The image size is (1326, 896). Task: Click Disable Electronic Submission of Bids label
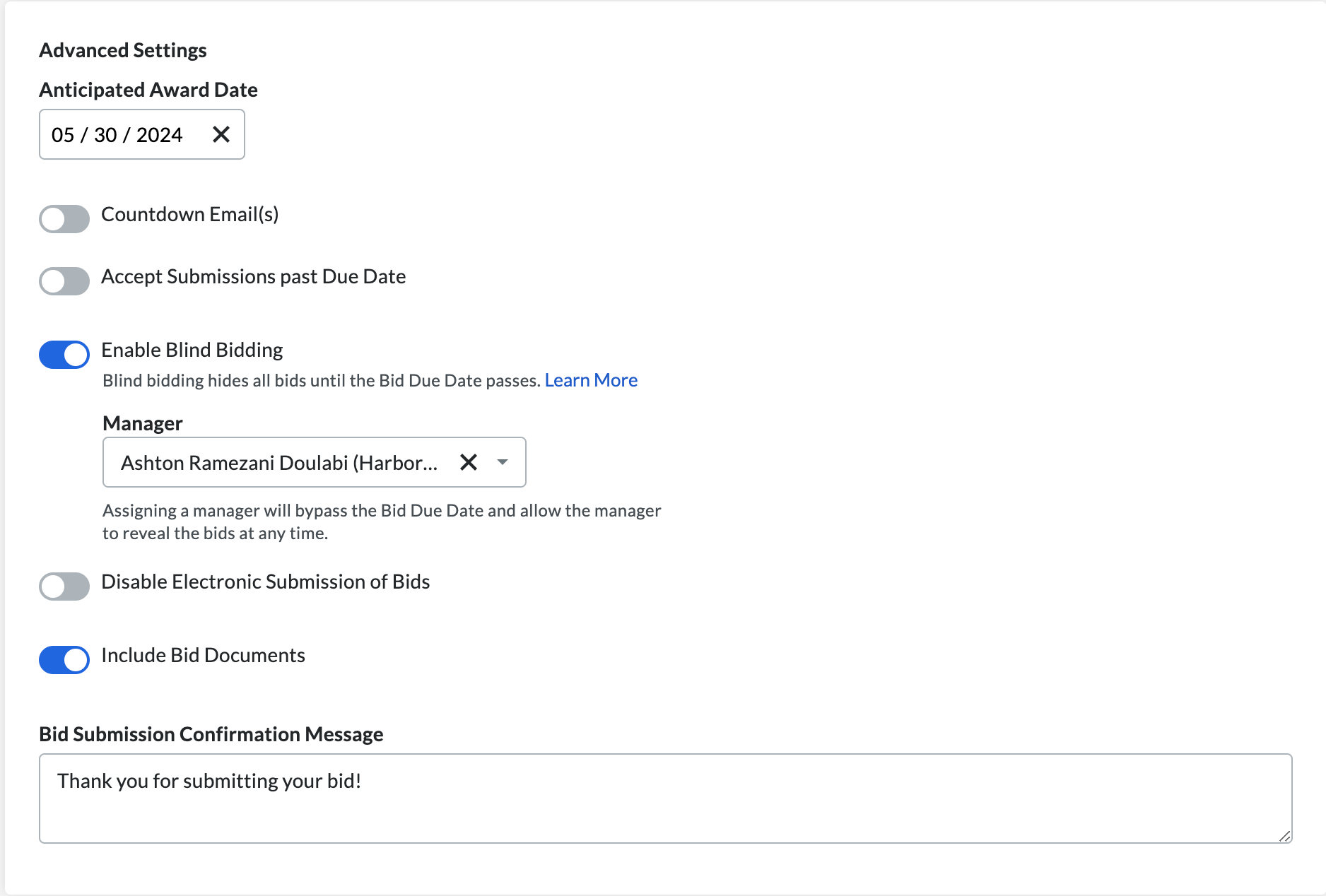pos(265,582)
